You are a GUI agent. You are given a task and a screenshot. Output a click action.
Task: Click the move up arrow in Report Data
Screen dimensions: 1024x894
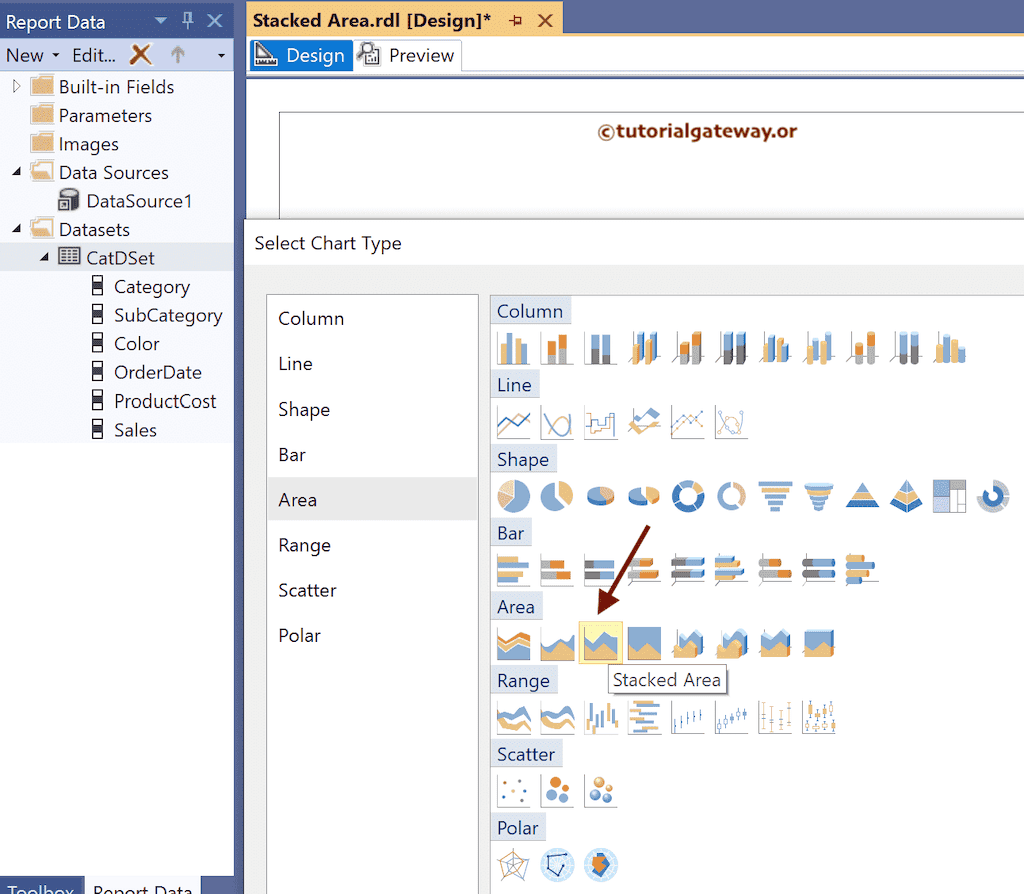click(178, 55)
